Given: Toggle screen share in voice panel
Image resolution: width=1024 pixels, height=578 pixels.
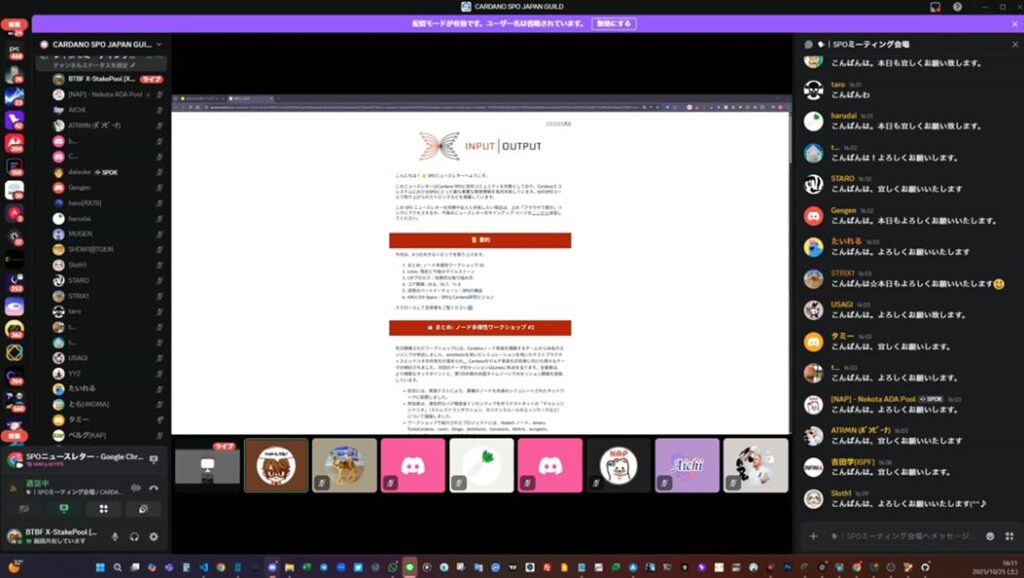Looking at the screenshot, I should (64, 509).
